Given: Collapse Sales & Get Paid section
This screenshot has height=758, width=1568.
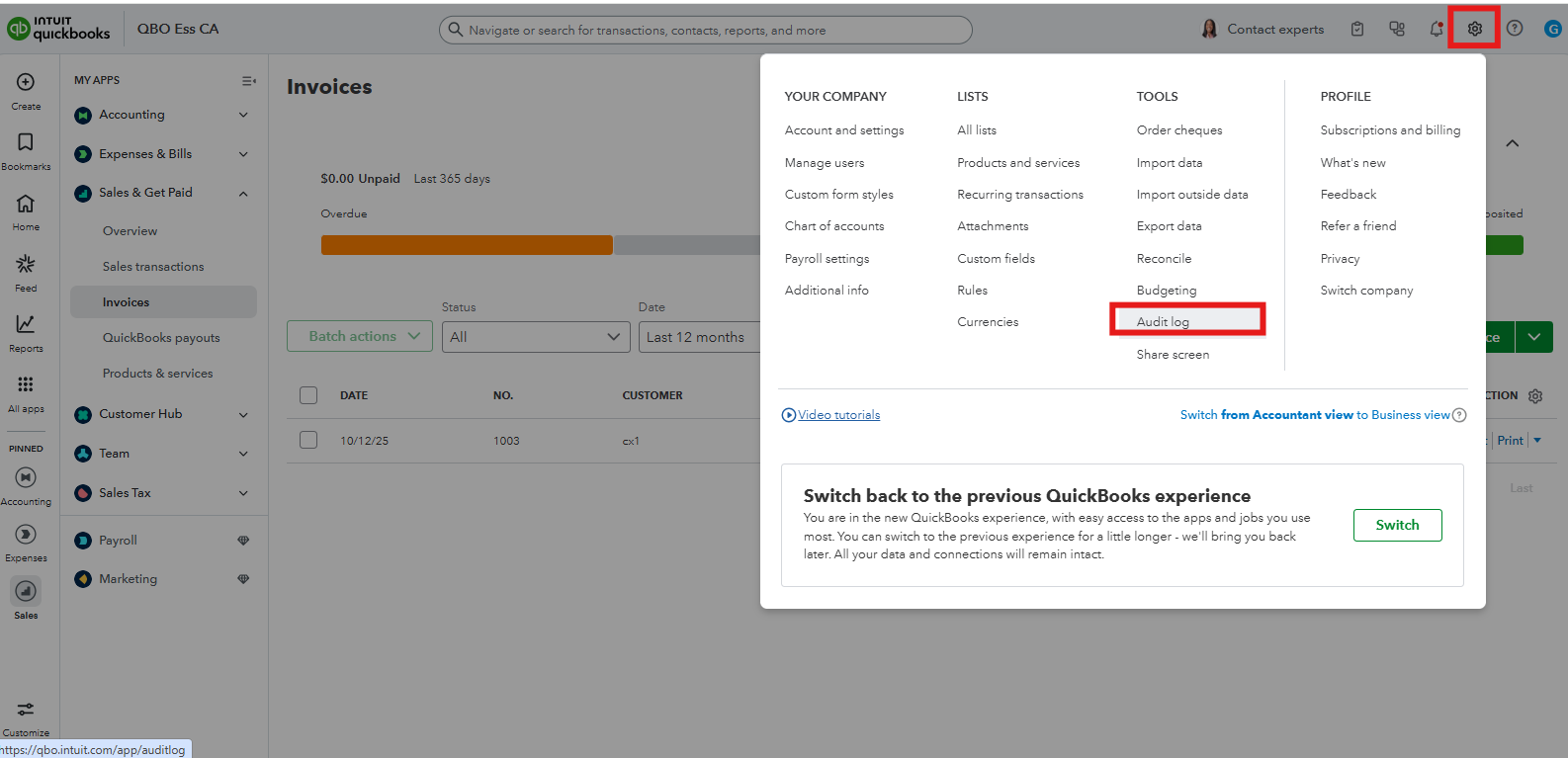Looking at the screenshot, I should click(x=243, y=194).
